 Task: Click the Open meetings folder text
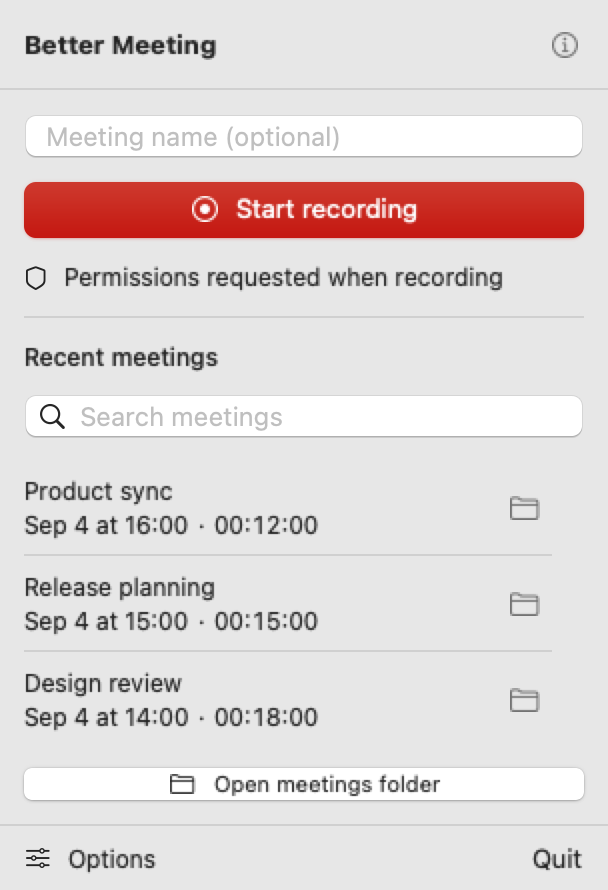[327, 784]
